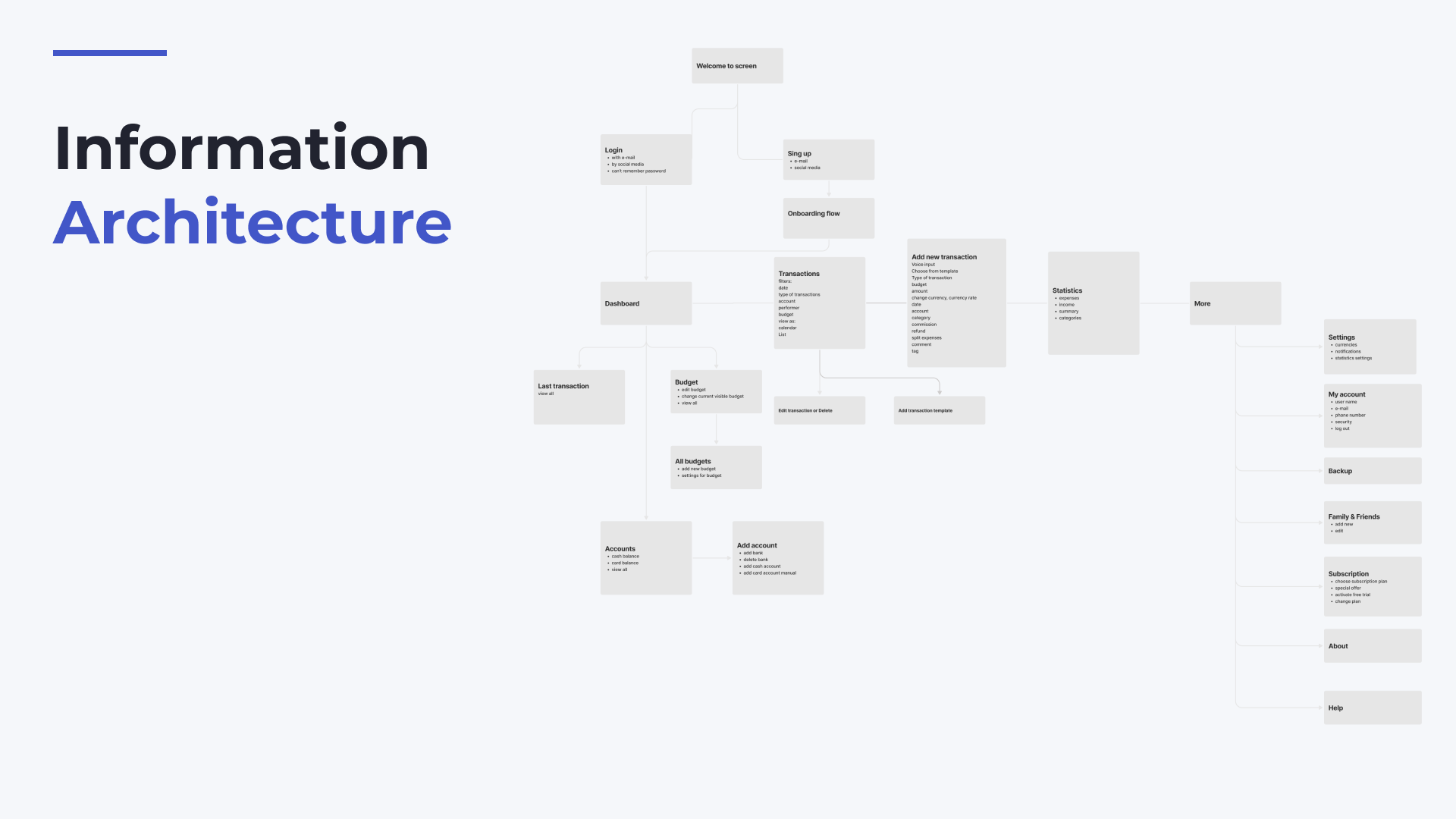Expand the Settings node options

(1370, 347)
